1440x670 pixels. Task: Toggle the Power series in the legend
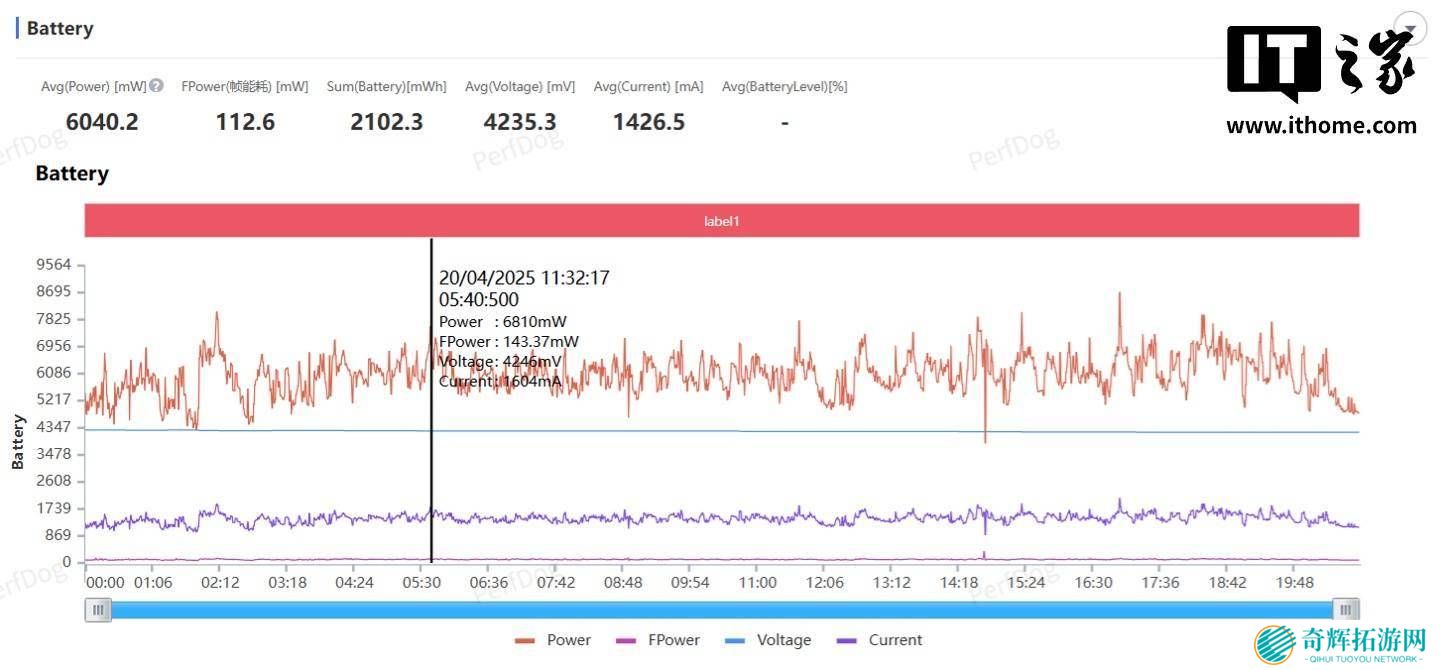pyautogui.click(x=553, y=640)
